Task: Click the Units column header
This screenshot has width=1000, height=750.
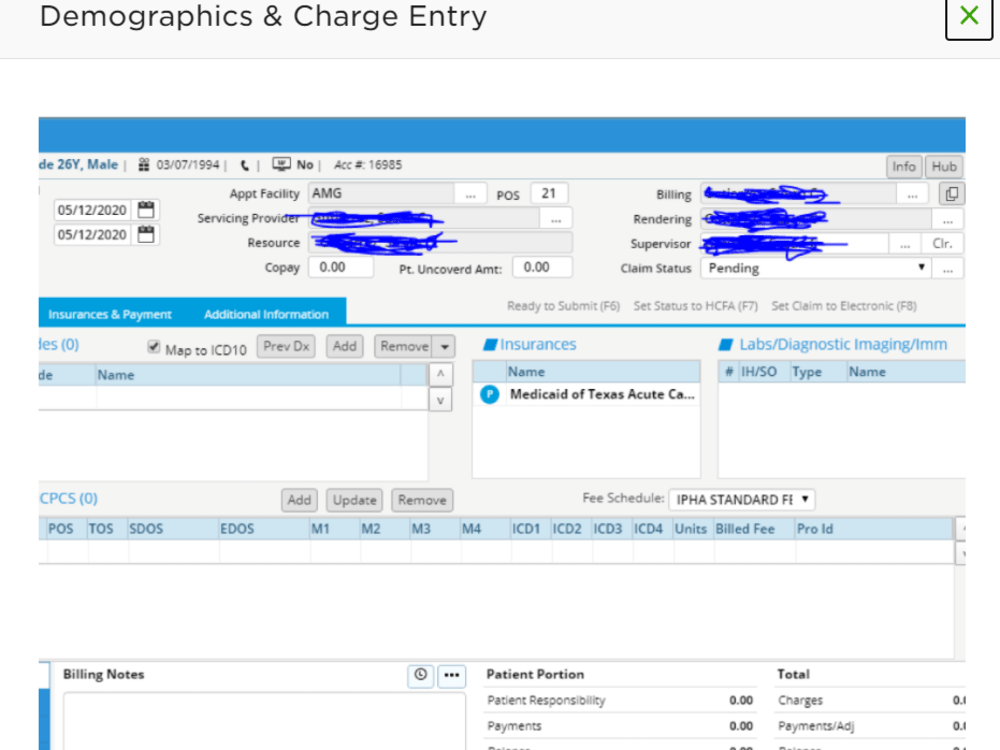Action: [x=693, y=529]
